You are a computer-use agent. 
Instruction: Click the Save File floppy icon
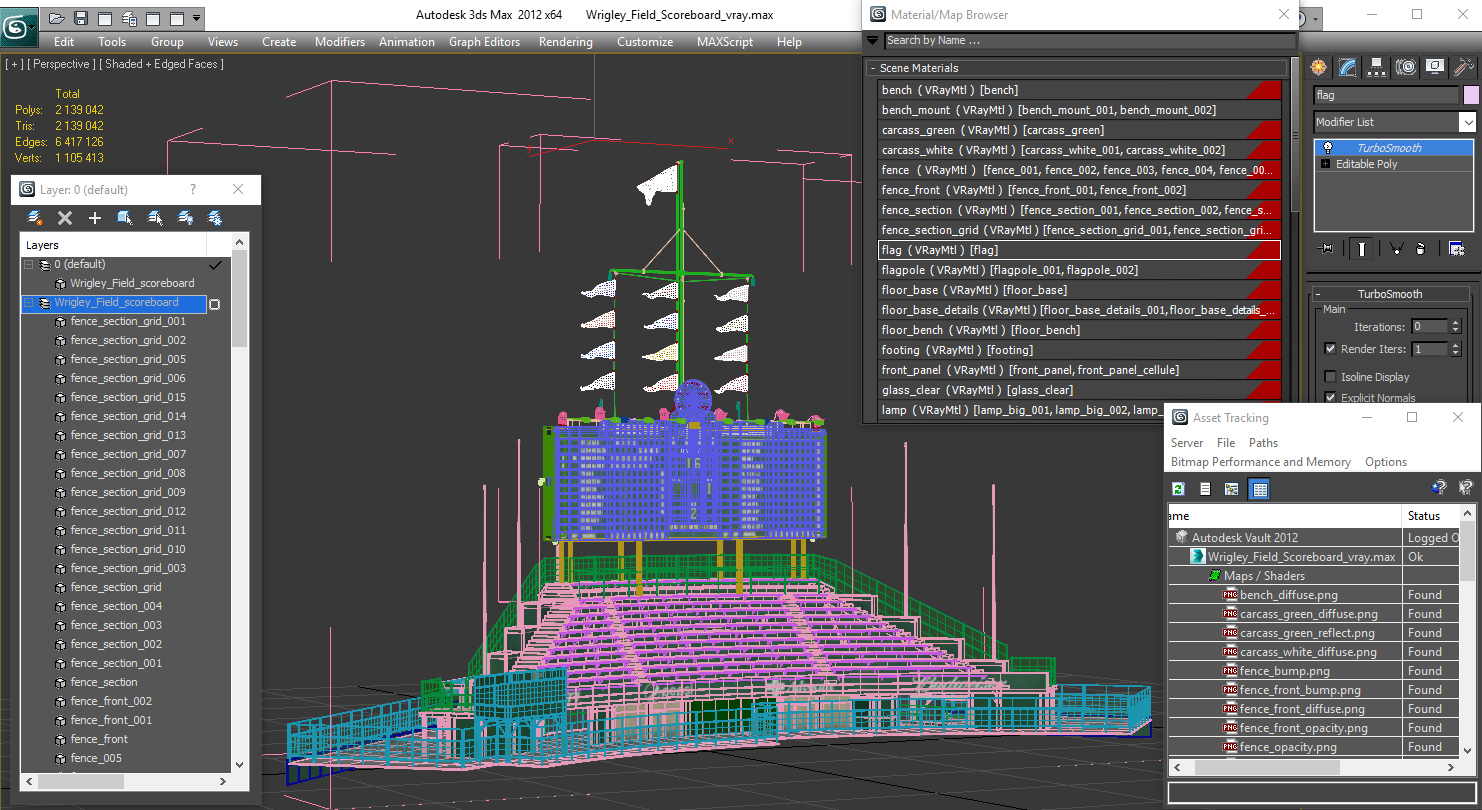(81, 18)
